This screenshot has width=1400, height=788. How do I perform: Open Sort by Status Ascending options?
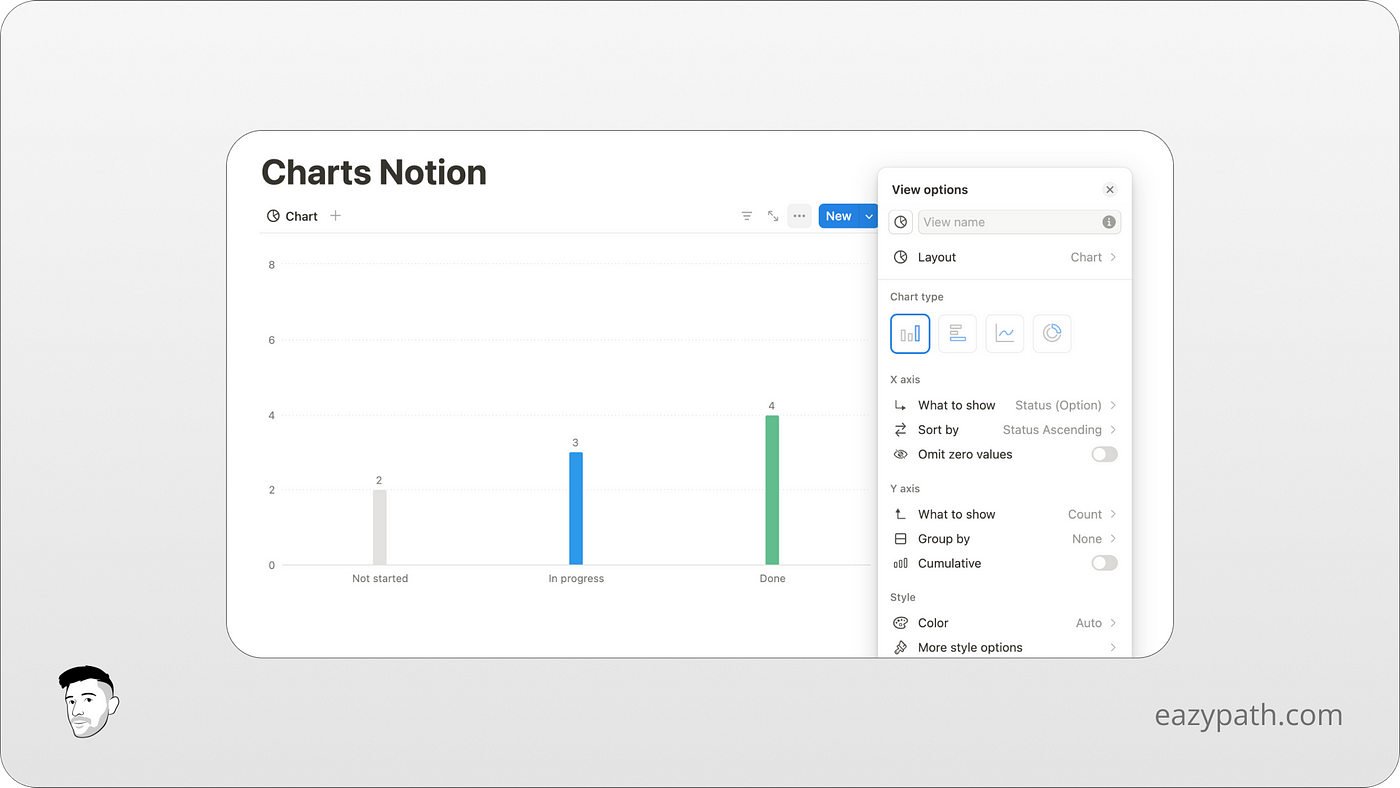click(x=1051, y=429)
